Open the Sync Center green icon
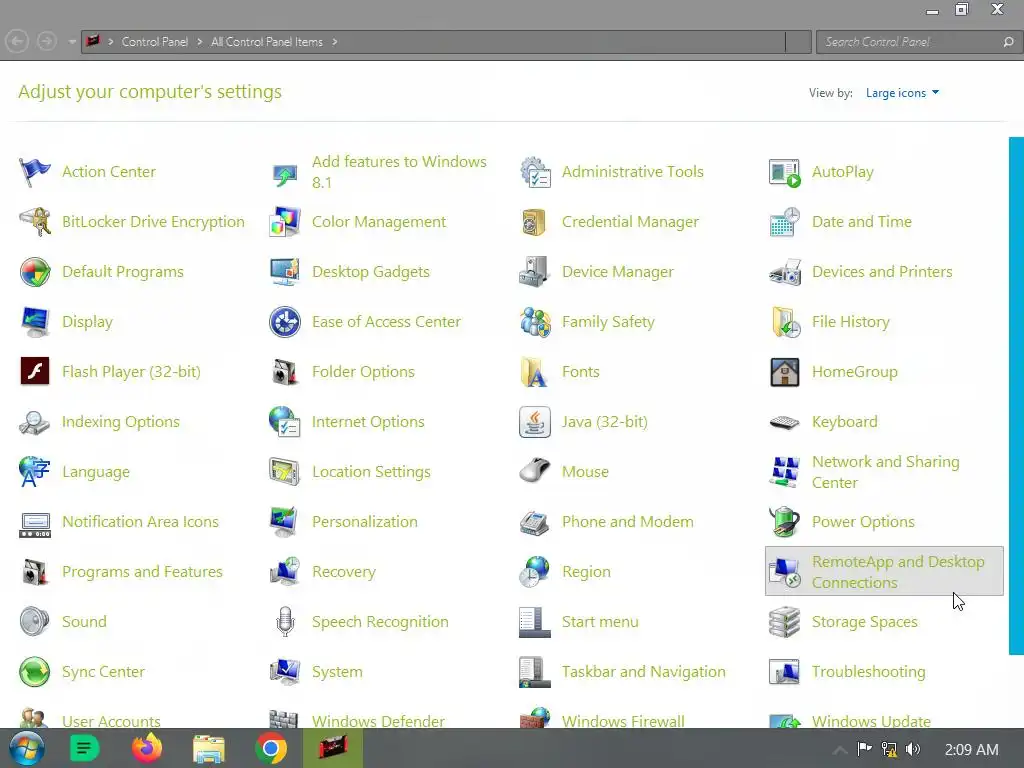 pyautogui.click(x=35, y=672)
